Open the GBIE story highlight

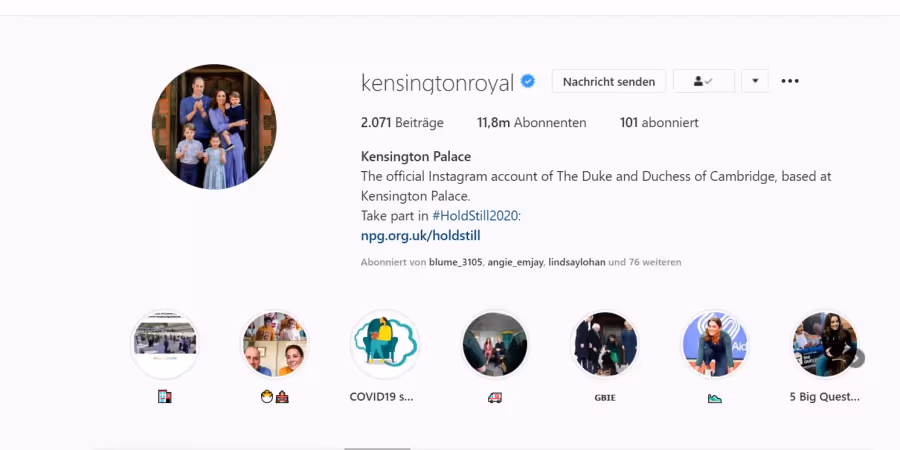pyautogui.click(x=604, y=344)
